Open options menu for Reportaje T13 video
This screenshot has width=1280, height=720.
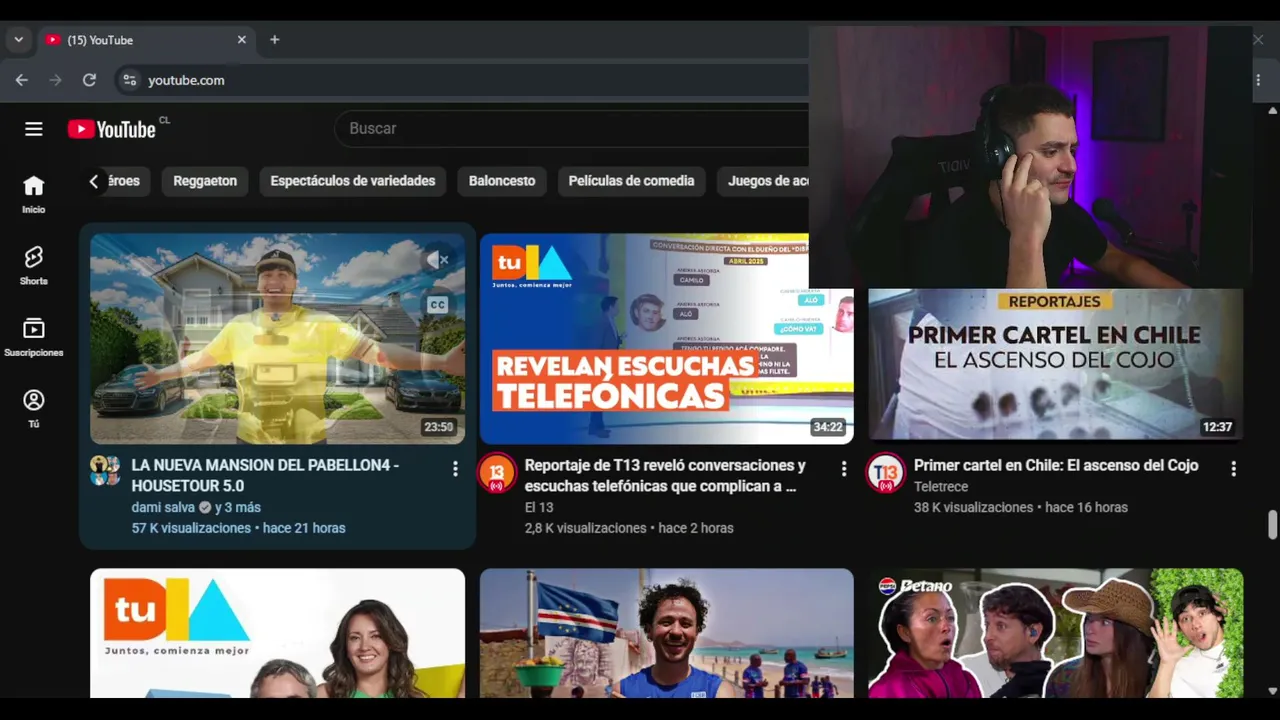[844, 468]
